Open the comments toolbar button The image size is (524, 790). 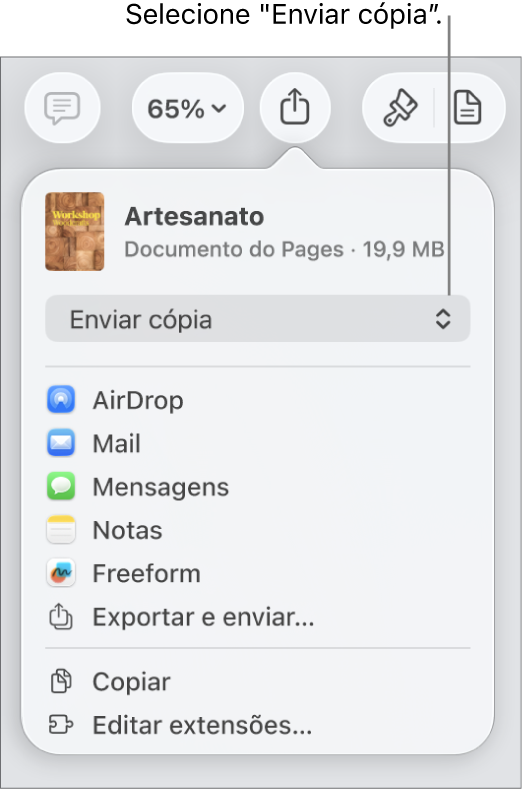(x=62, y=108)
